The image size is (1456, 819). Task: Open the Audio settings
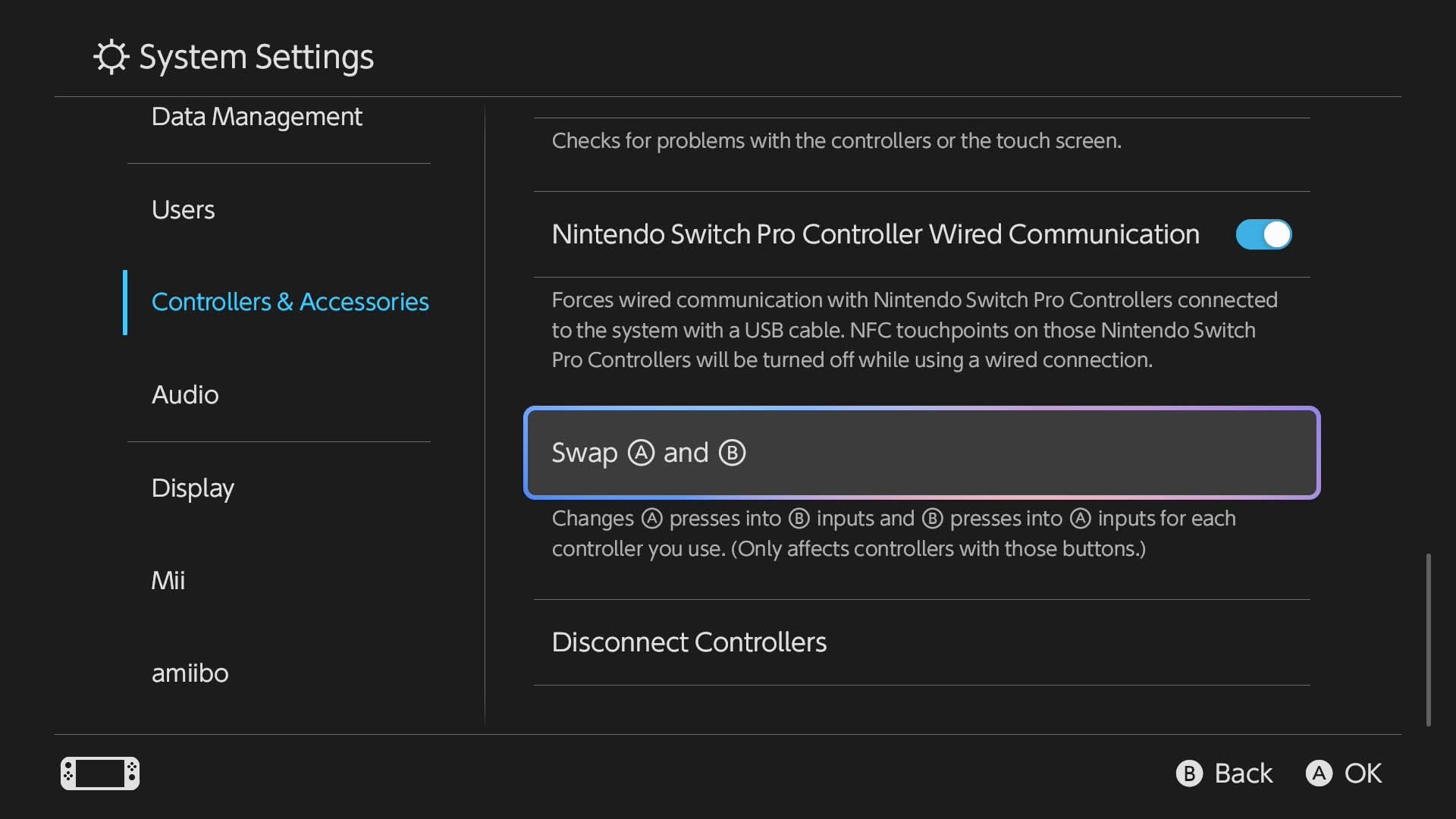[x=185, y=395]
